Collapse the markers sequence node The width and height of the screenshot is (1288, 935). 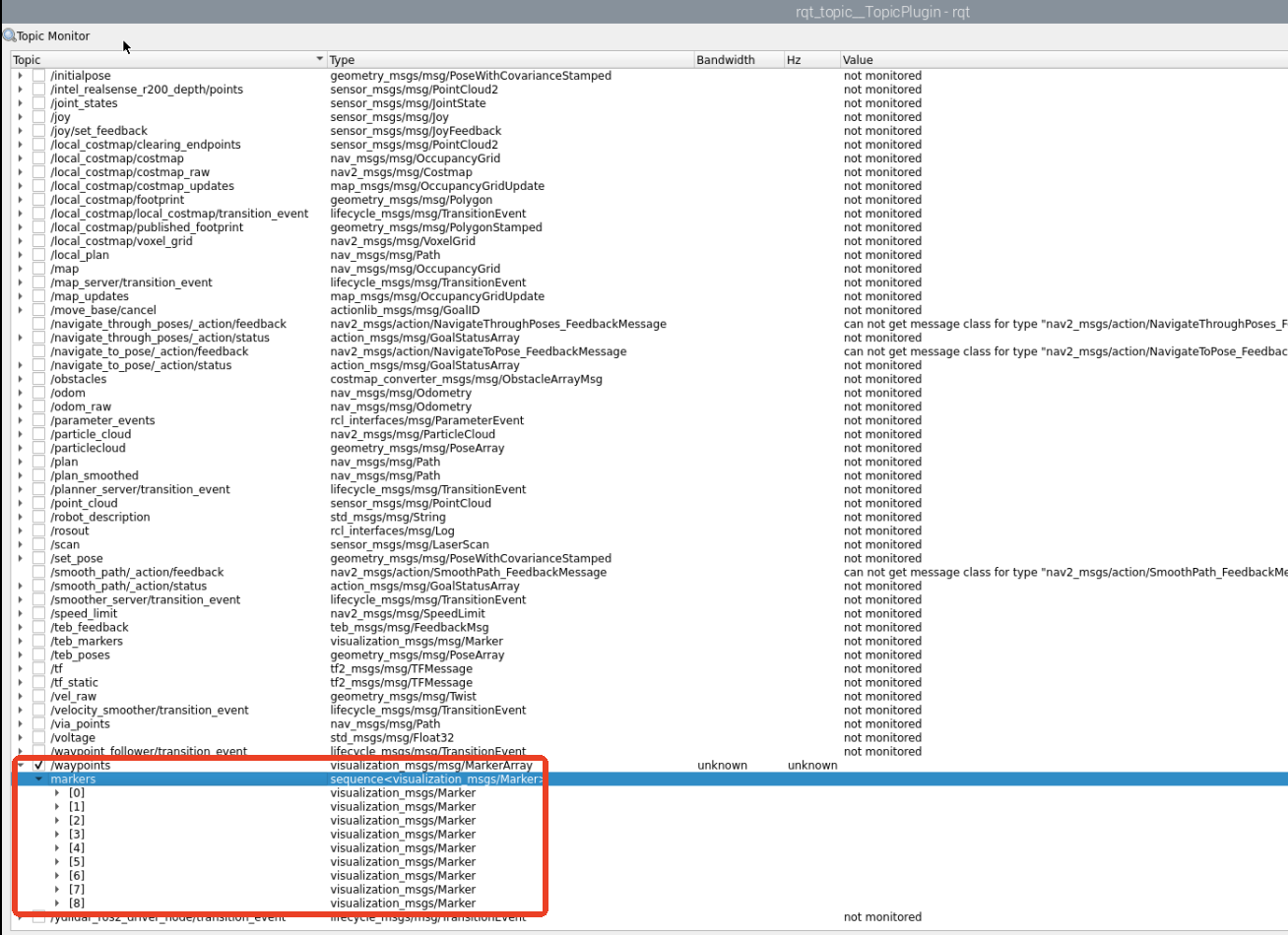[x=38, y=779]
